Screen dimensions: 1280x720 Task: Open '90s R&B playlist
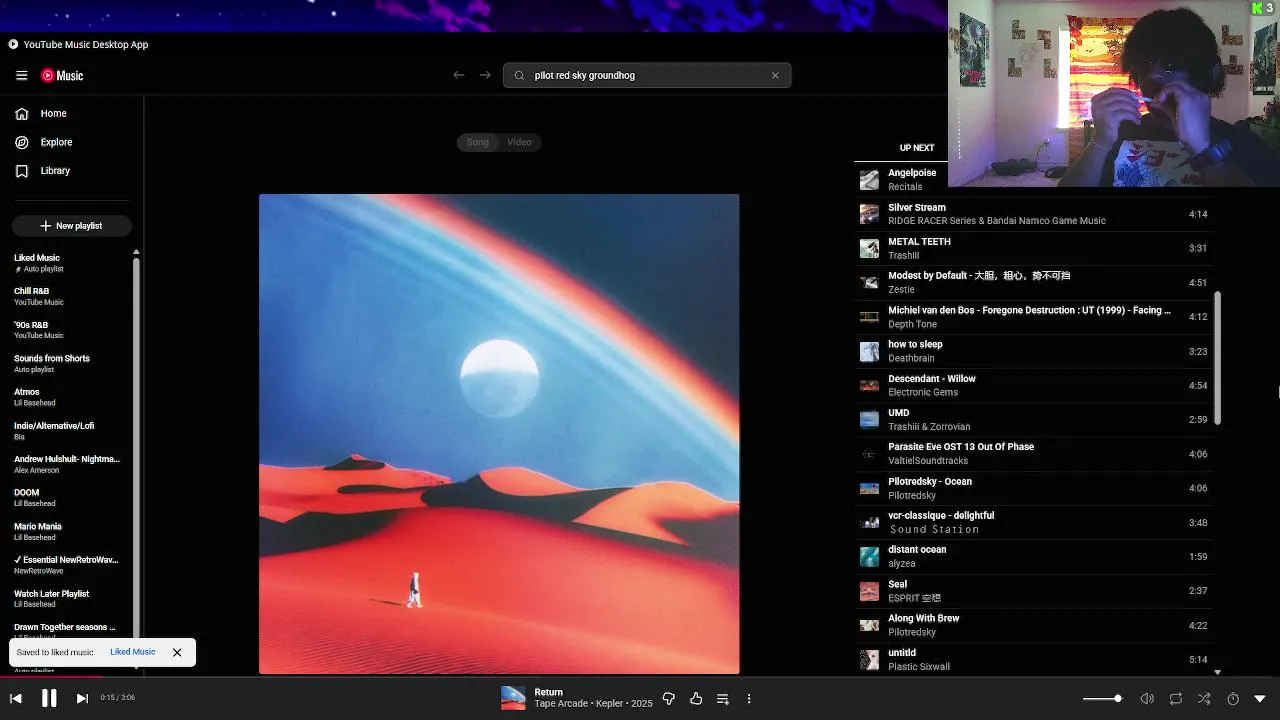(x=68, y=330)
